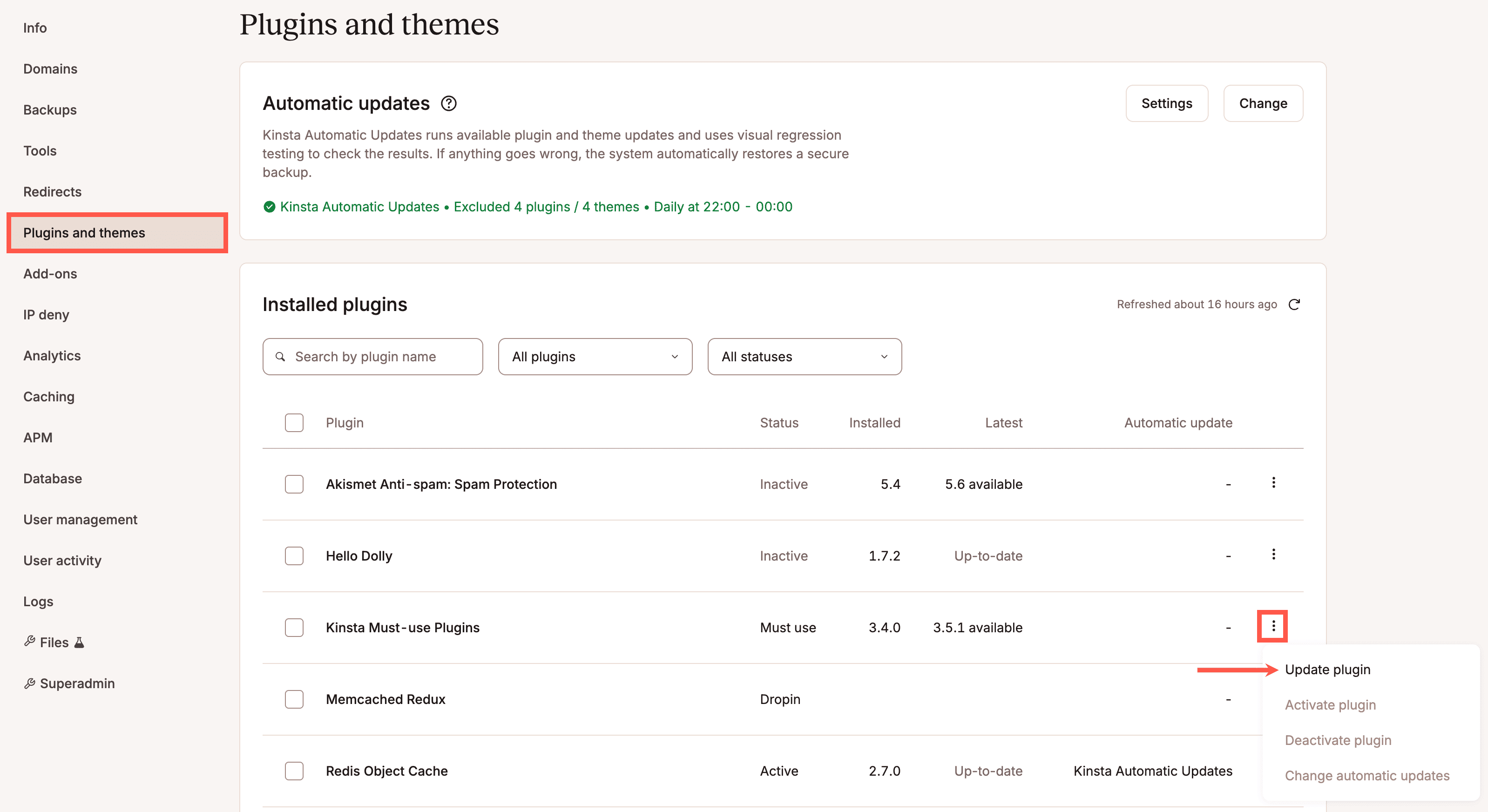Open the All plugins dropdown
The width and height of the screenshot is (1488, 812).
click(595, 356)
